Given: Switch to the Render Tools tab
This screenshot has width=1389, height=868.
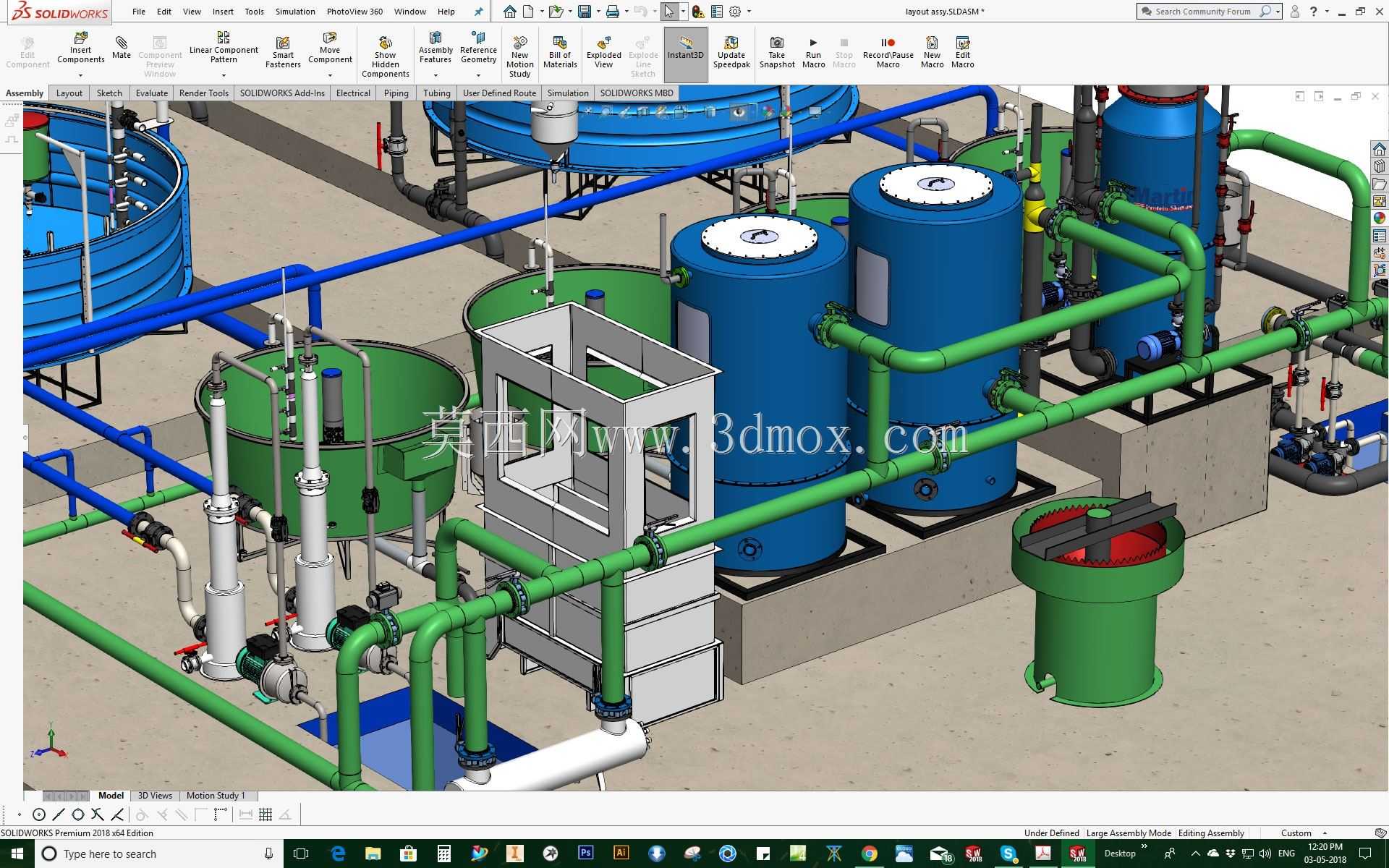Looking at the screenshot, I should click(203, 93).
